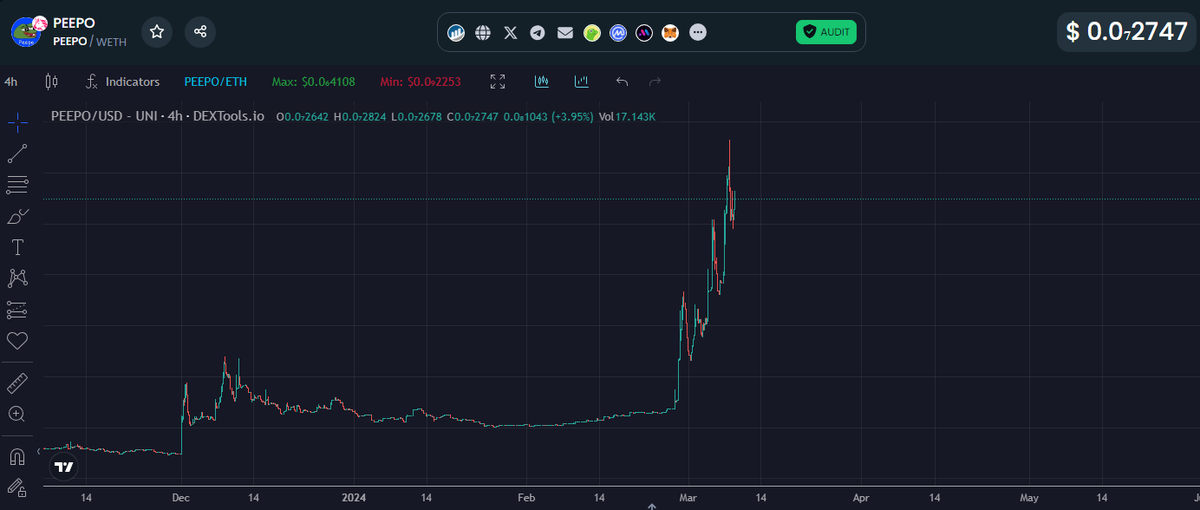Image resolution: width=1200 pixels, height=510 pixels.
Task: Click the Min price $0.0₈2253 label
Action: [421, 82]
